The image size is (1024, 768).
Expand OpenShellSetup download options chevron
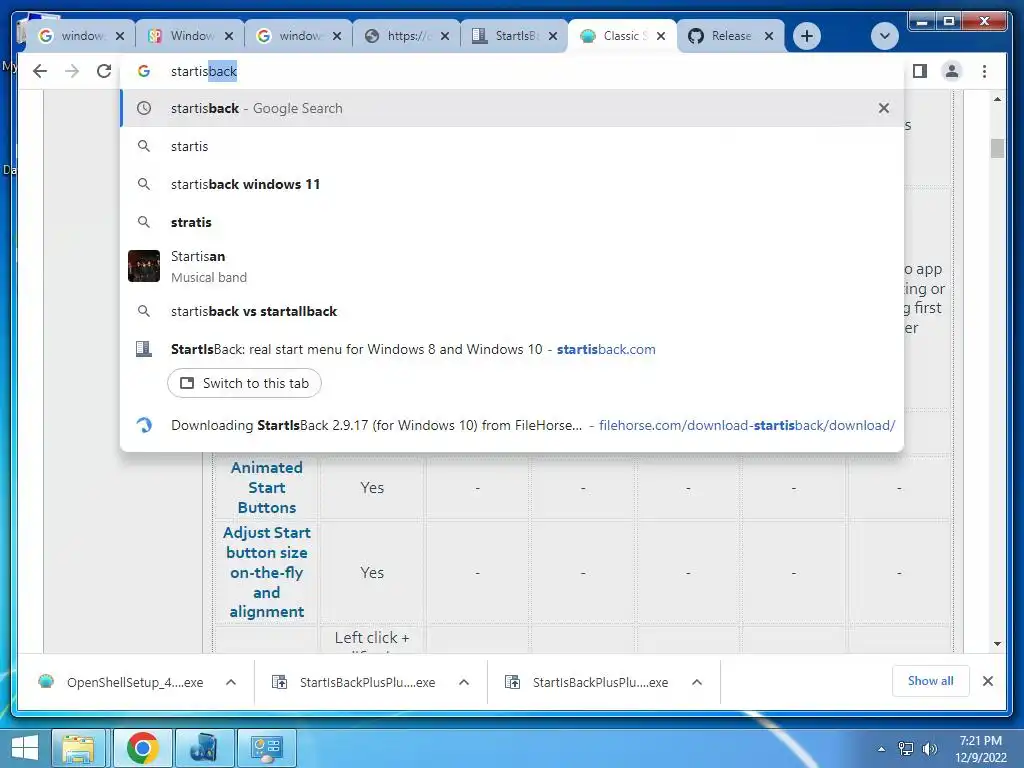pyautogui.click(x=231, y=682)
